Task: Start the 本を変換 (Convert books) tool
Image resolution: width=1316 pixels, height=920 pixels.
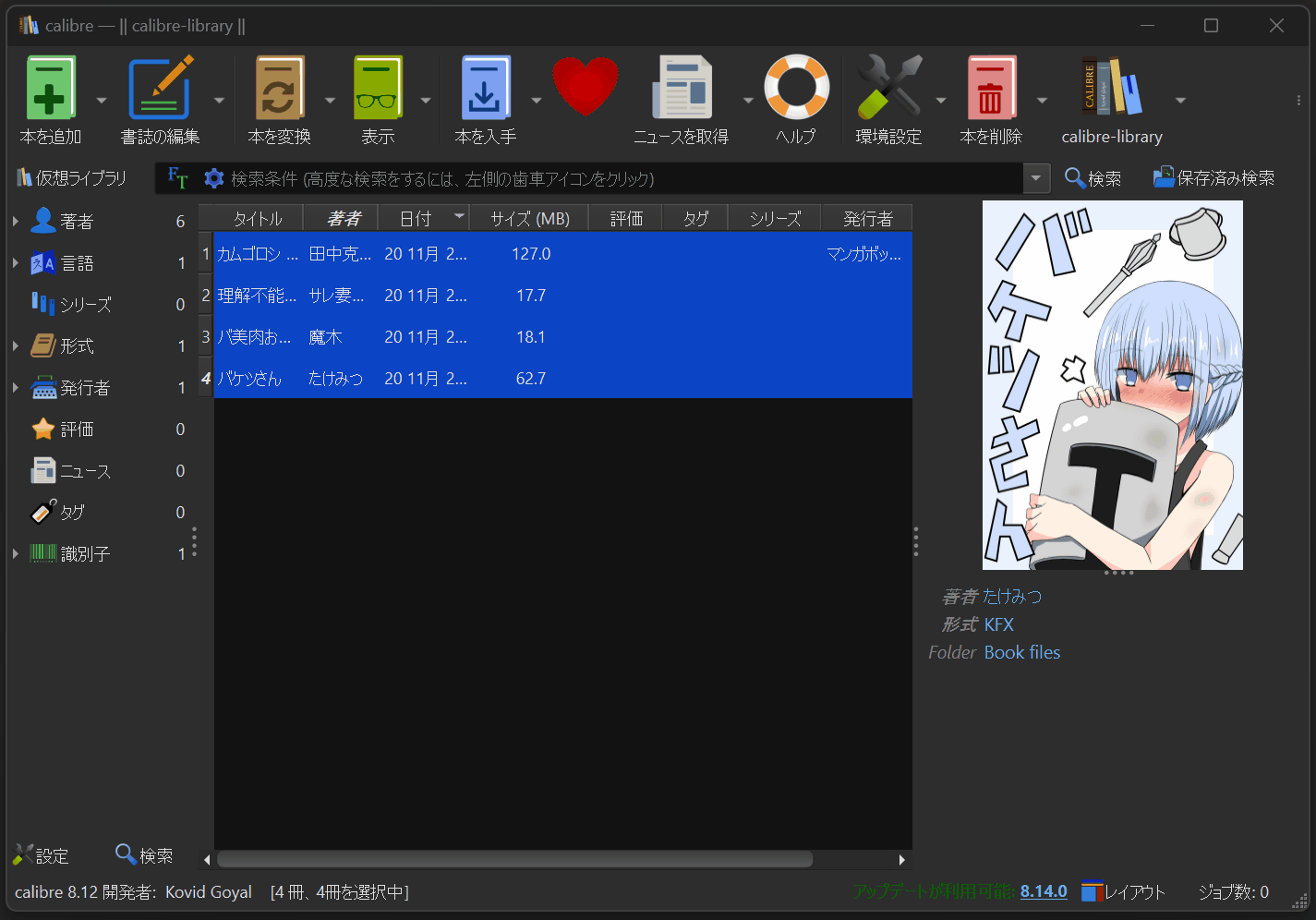Action: point(280,88)
